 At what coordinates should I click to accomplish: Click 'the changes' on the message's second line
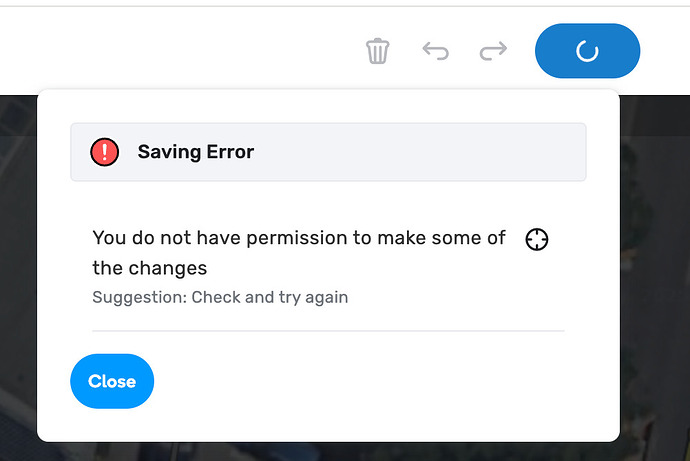(x=150, y=268)
